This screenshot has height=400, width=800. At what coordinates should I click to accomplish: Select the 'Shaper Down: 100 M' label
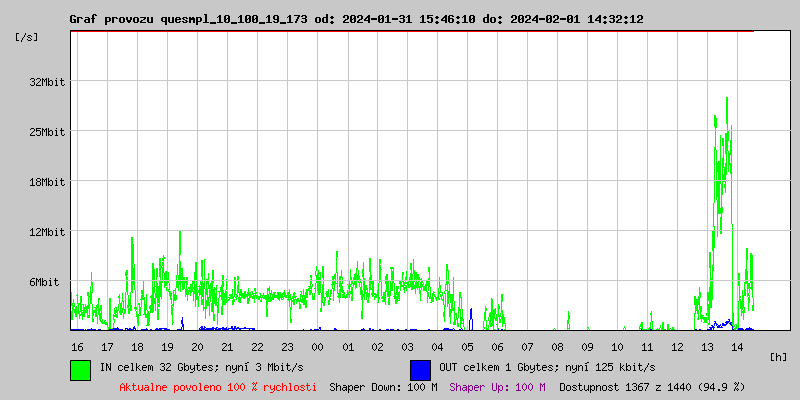click(383, 387)
